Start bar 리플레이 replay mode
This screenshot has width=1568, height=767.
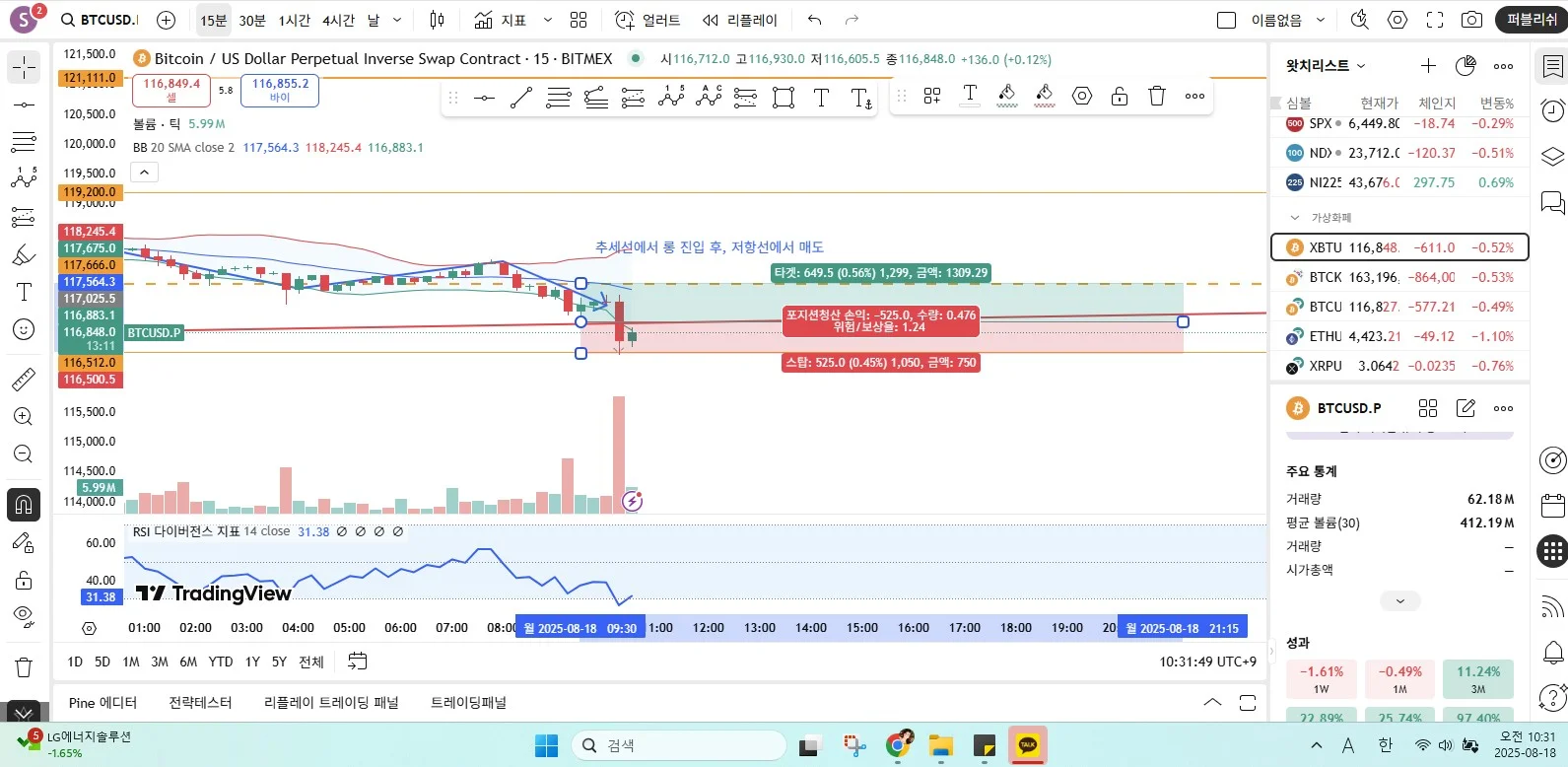(x=740, y=20)
